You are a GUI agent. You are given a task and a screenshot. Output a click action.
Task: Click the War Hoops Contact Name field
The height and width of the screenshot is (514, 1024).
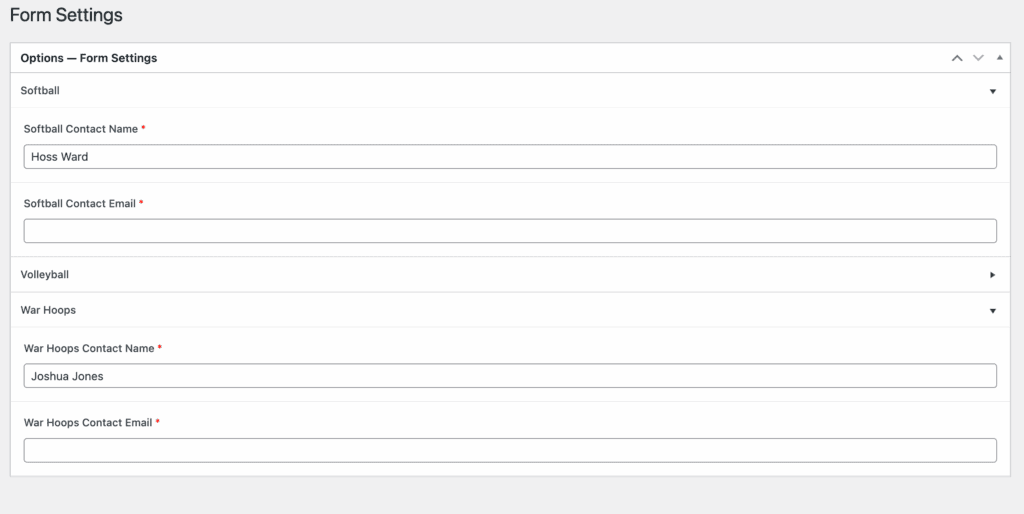[x=510, y=376]
